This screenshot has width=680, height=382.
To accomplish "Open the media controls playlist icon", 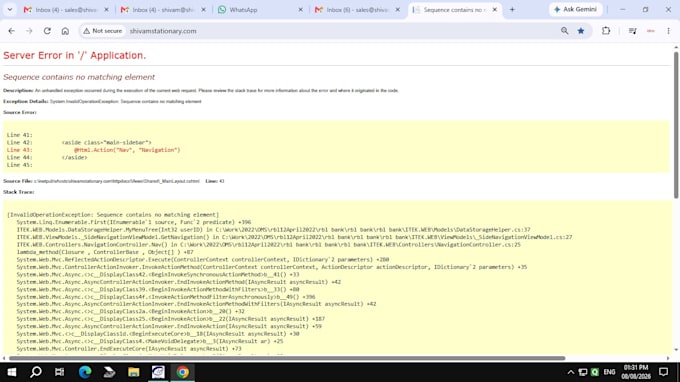I will coord(633,31).
